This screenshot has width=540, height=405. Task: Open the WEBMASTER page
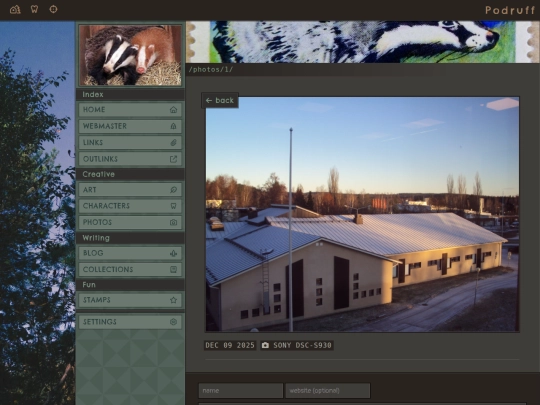[130, 126]
